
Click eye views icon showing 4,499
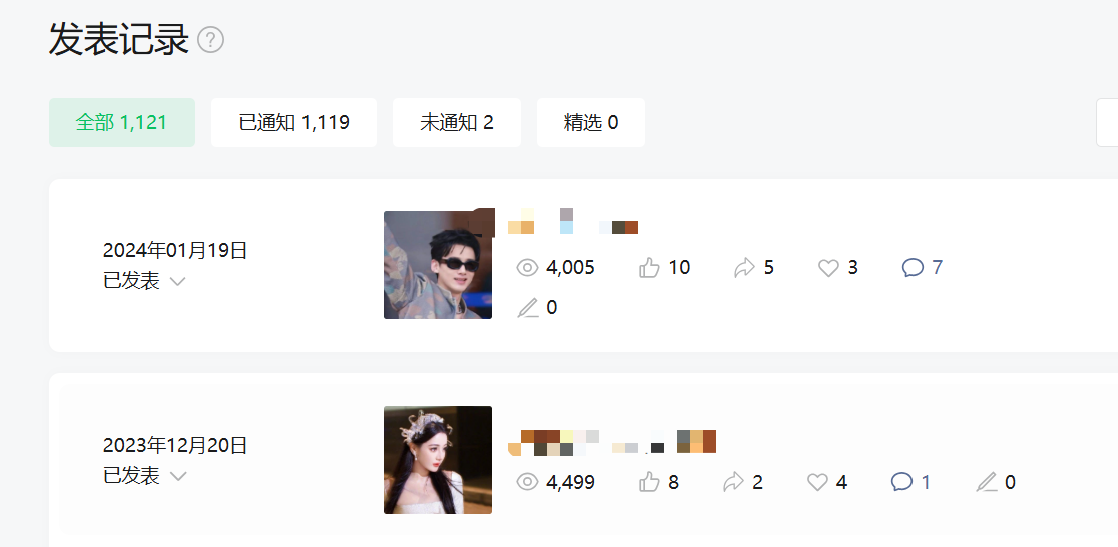[x=527, y=483]
